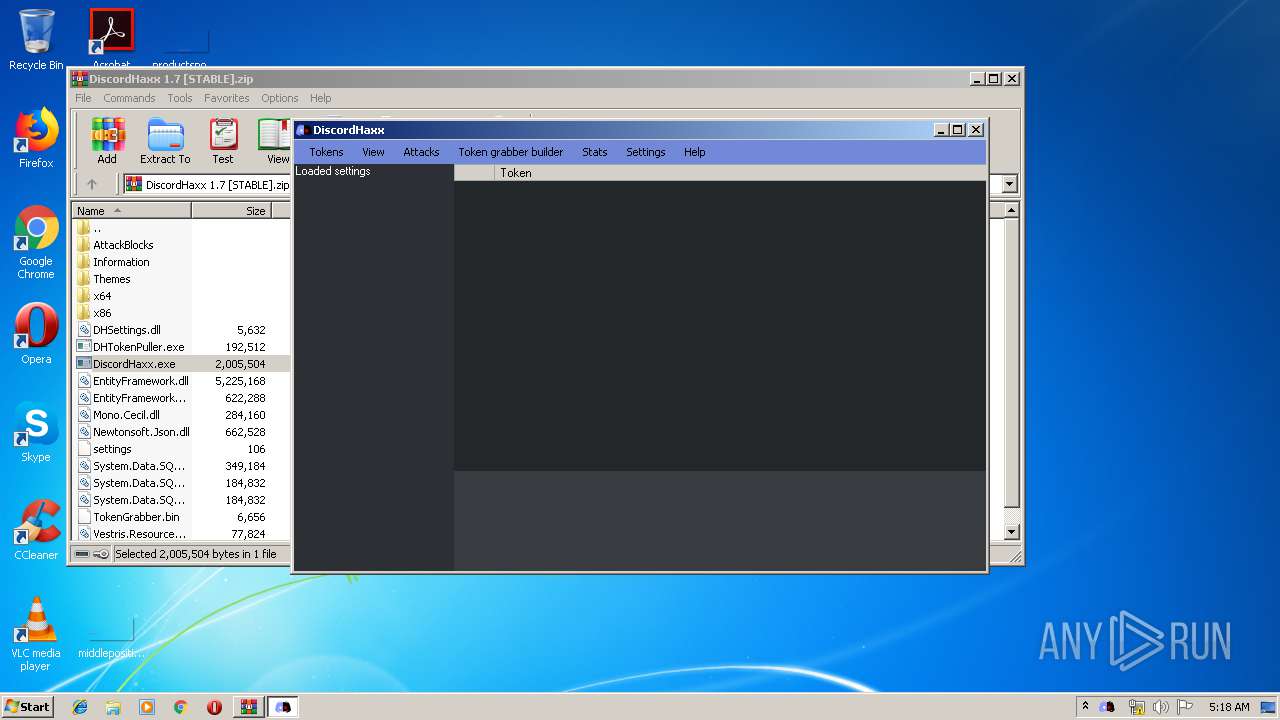
Task: Select the Themes folder in the archive
Action: coord(111,279)
